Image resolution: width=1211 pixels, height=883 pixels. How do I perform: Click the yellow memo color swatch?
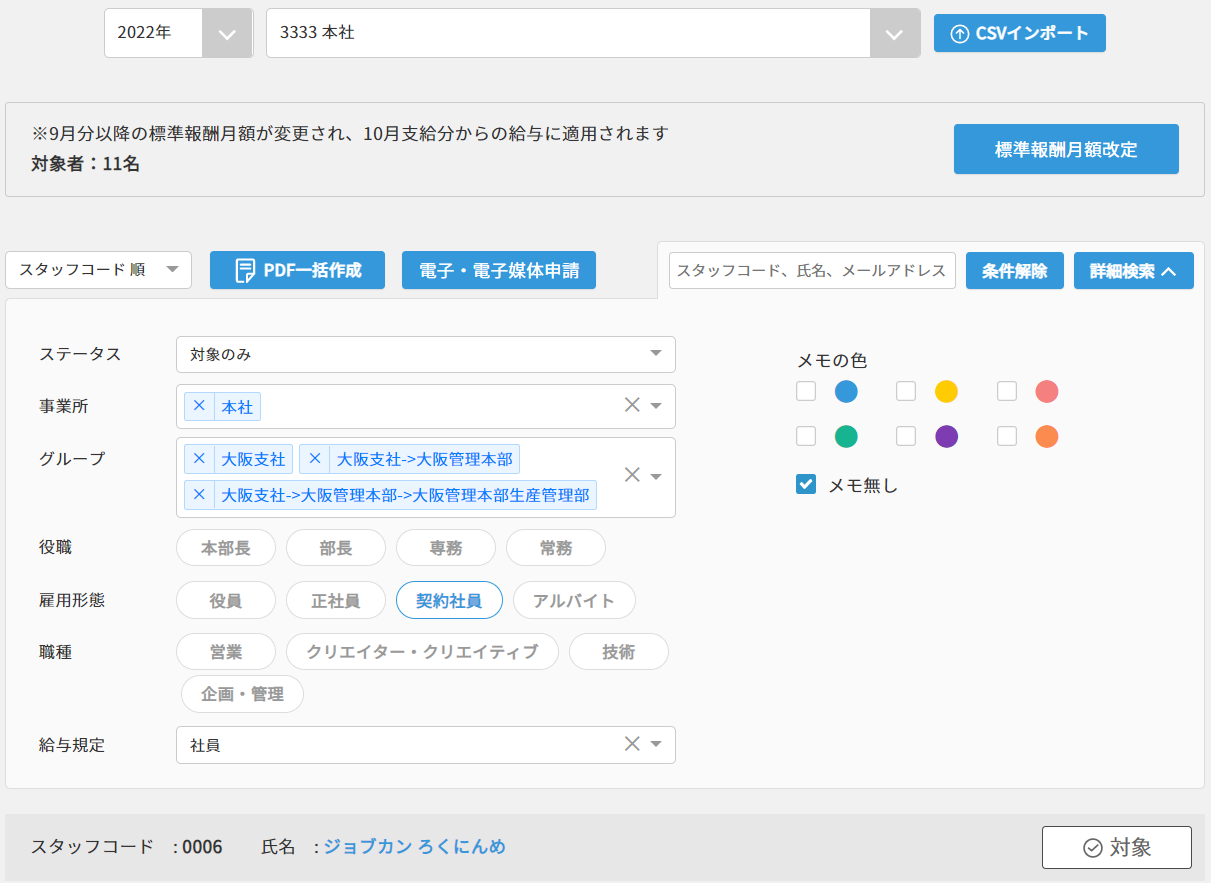(x=946, y=392)
